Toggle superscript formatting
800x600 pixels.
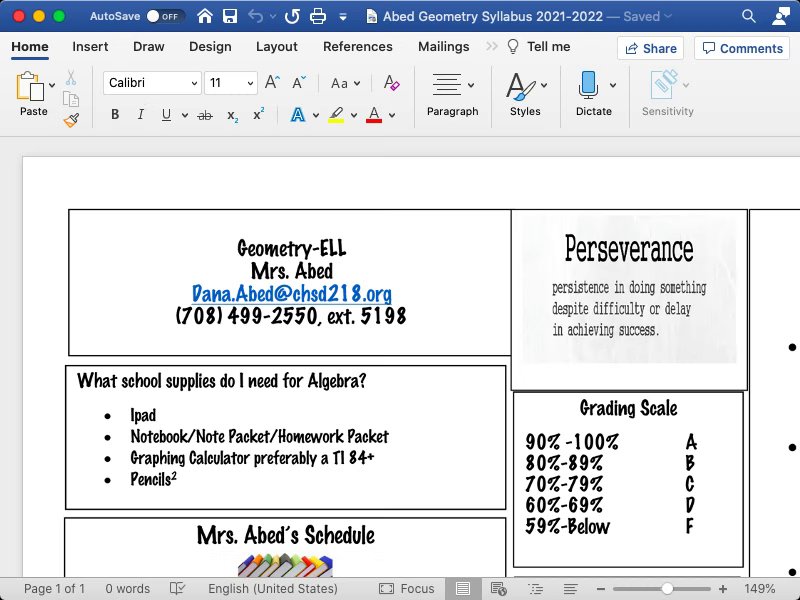259,114
